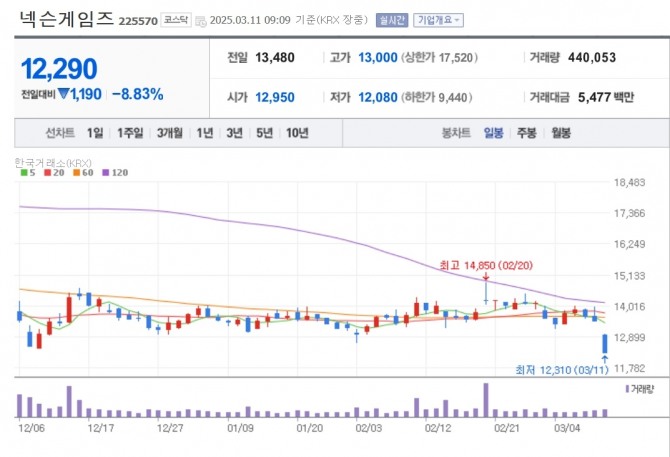Click the orange 60-day moving average legend
This screenshot has width=670, height=457.
83,173
